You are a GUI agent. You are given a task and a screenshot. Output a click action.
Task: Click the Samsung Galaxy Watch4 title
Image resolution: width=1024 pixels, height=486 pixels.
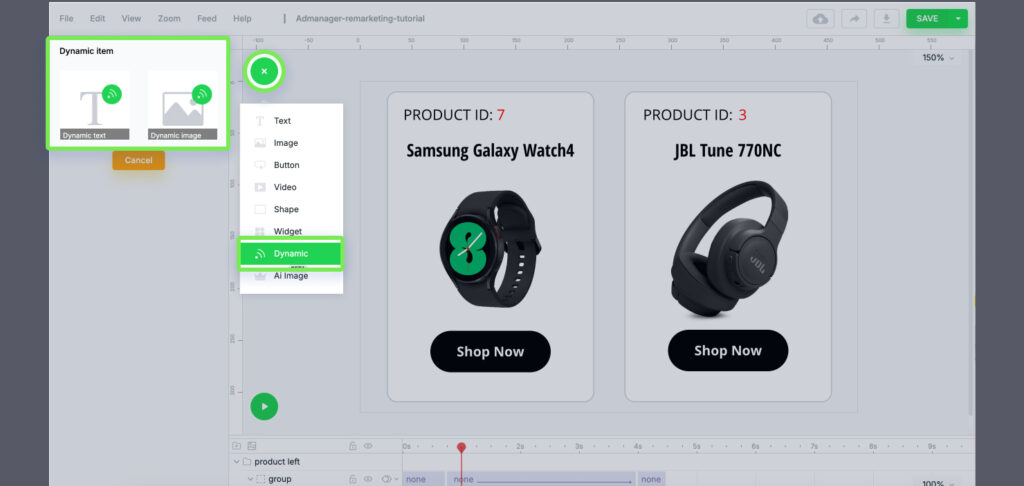pos(490,151)
